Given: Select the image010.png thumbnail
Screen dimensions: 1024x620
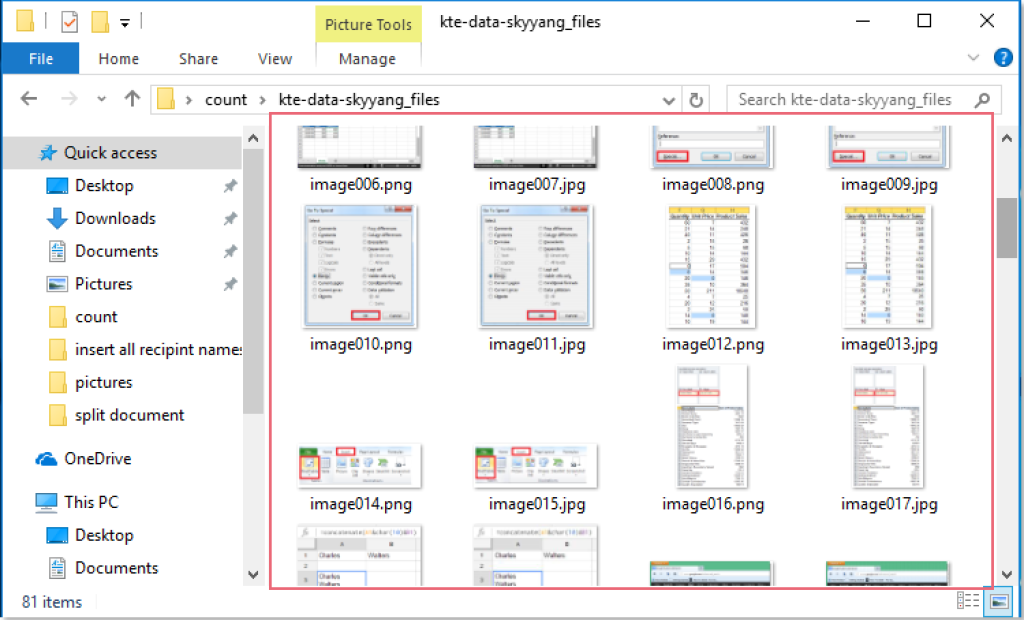Looking at the screenshot, I should pos(358,267).
